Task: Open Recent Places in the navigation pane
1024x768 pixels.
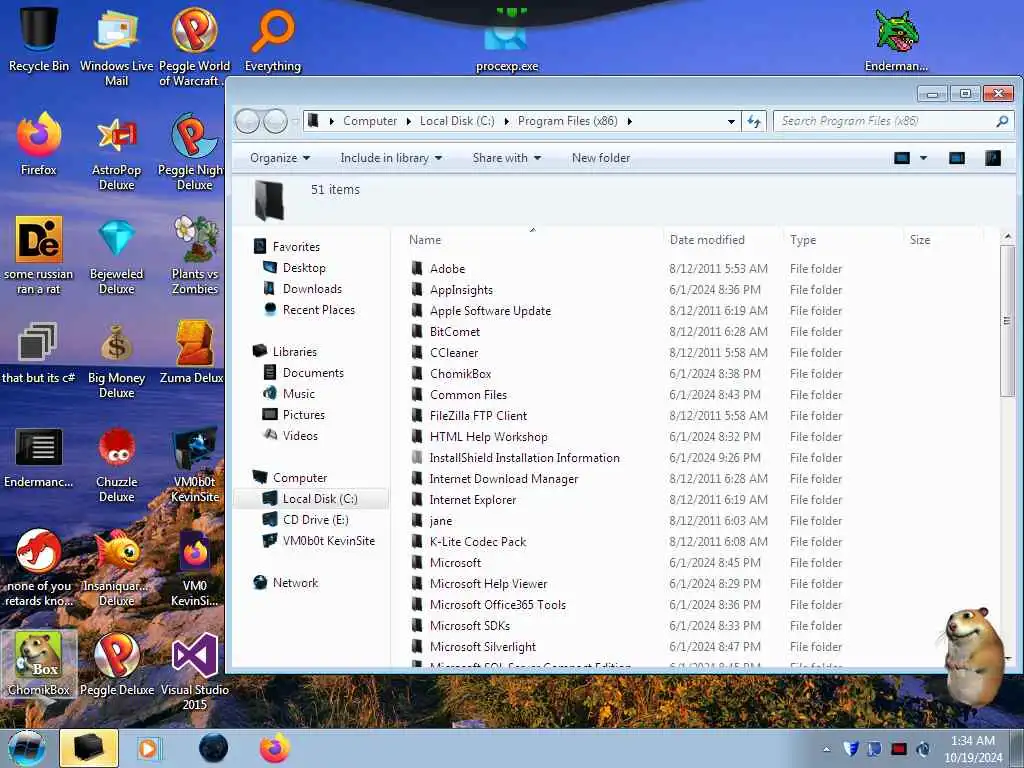Action: point(319,310)
